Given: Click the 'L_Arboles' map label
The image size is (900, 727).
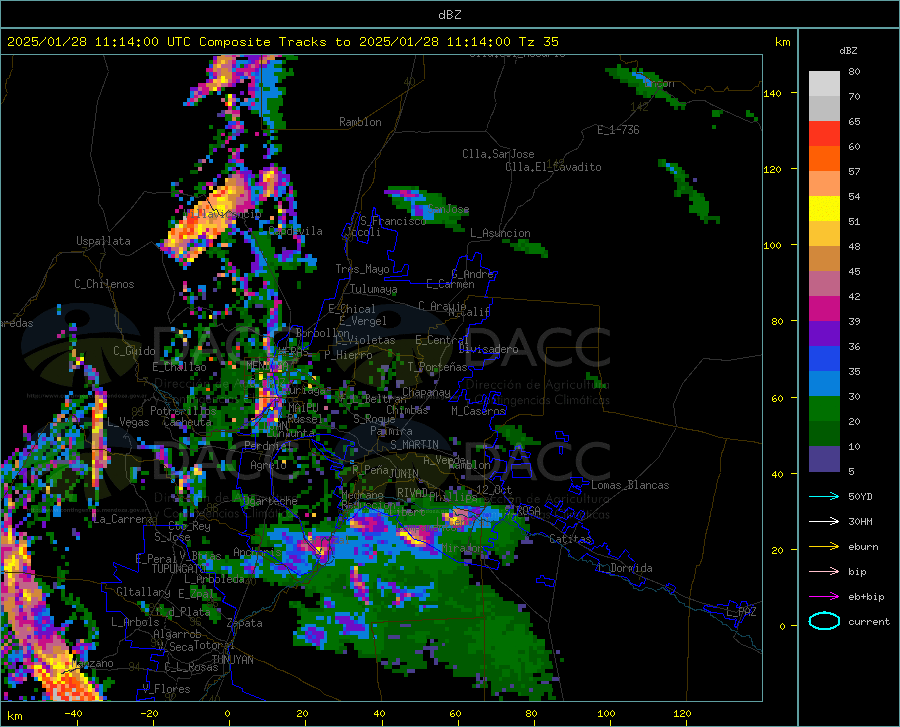Looking at the screenshot, I should pos(135,622).
